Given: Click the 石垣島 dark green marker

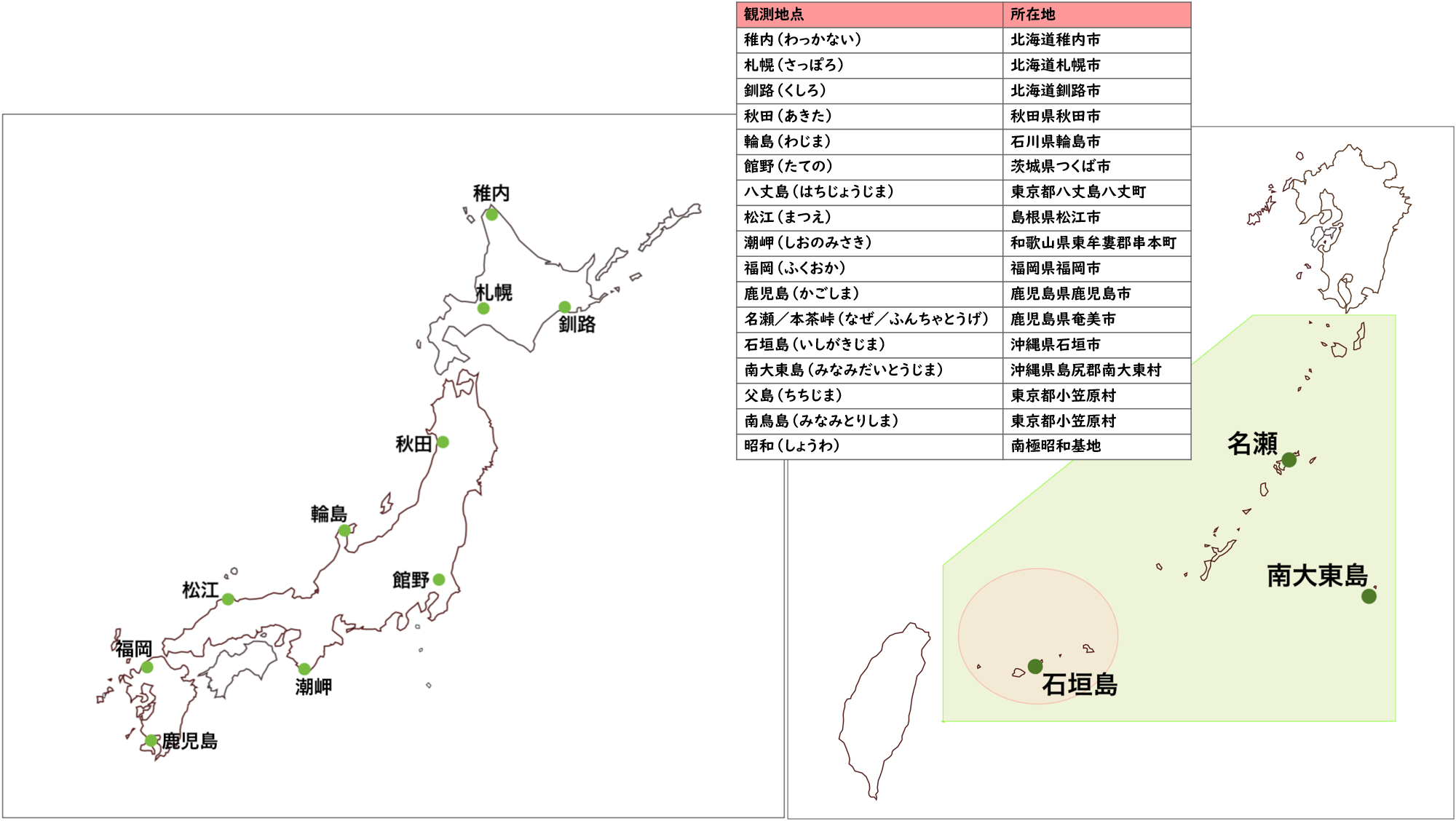Looking at the screenshot, I should pos(1035,666).
